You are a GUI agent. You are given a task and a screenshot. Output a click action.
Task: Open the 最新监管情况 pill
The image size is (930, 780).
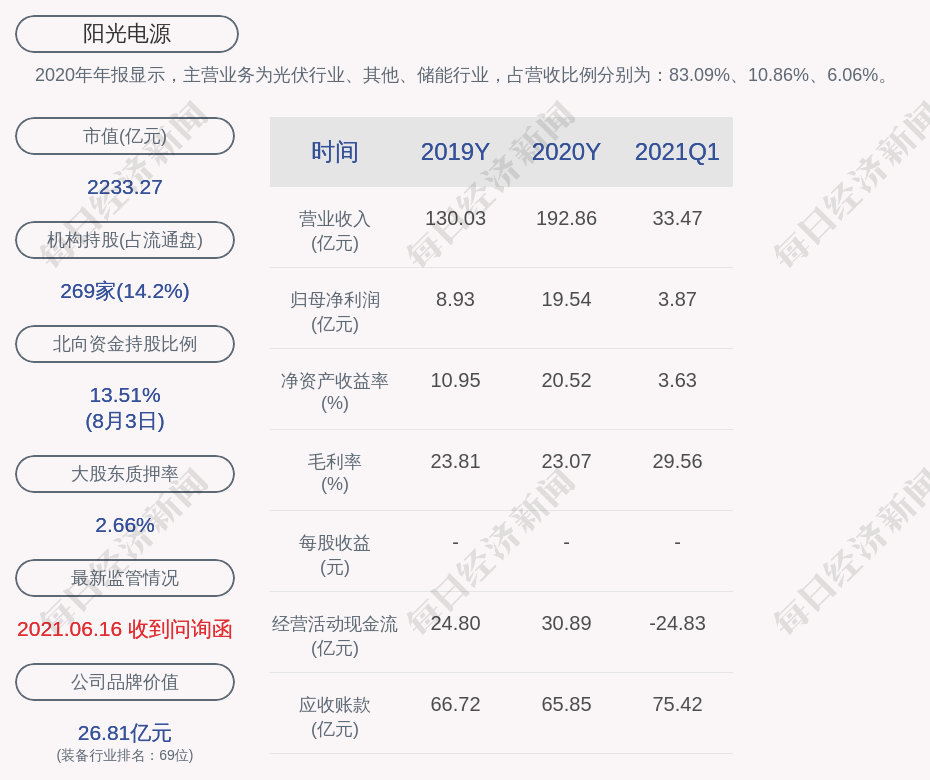125,578
